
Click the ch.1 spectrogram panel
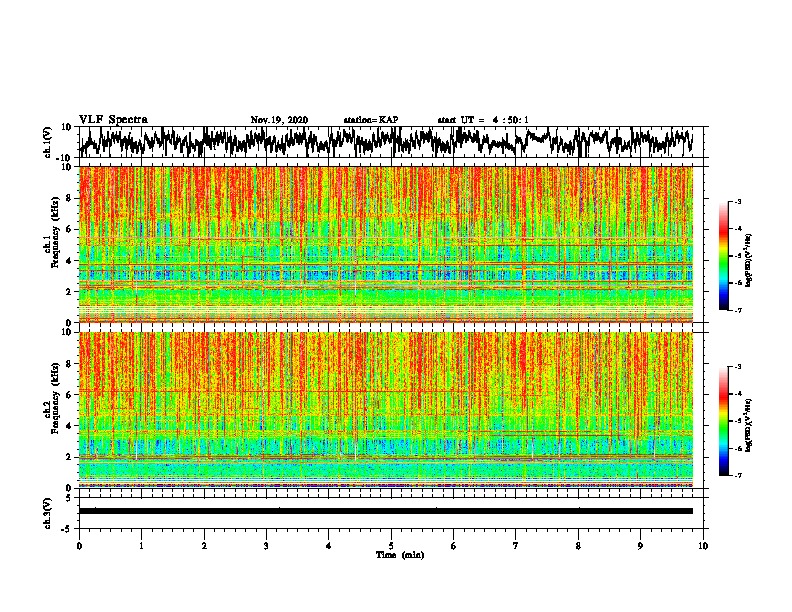coord(386,244)
